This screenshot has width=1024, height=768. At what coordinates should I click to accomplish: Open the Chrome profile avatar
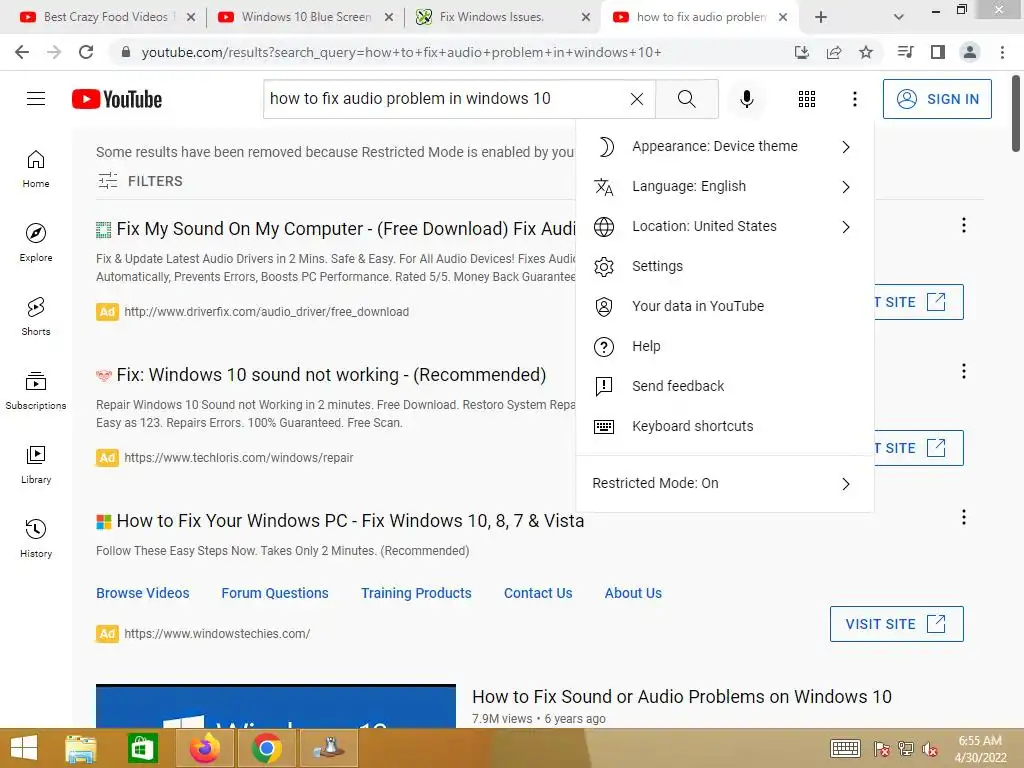pyautogui.click(x=970, y=52)
